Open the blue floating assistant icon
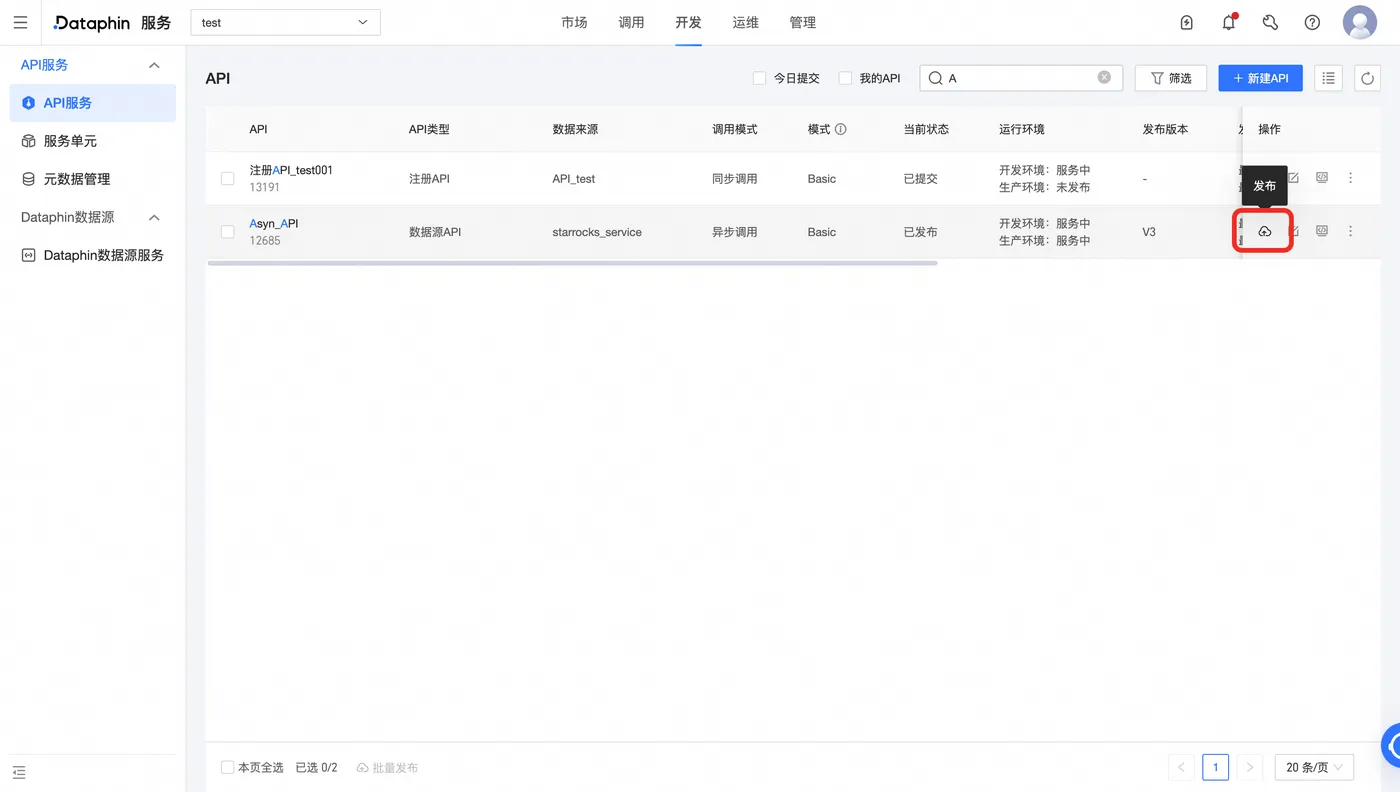1400x792 pixels. 1391,745
